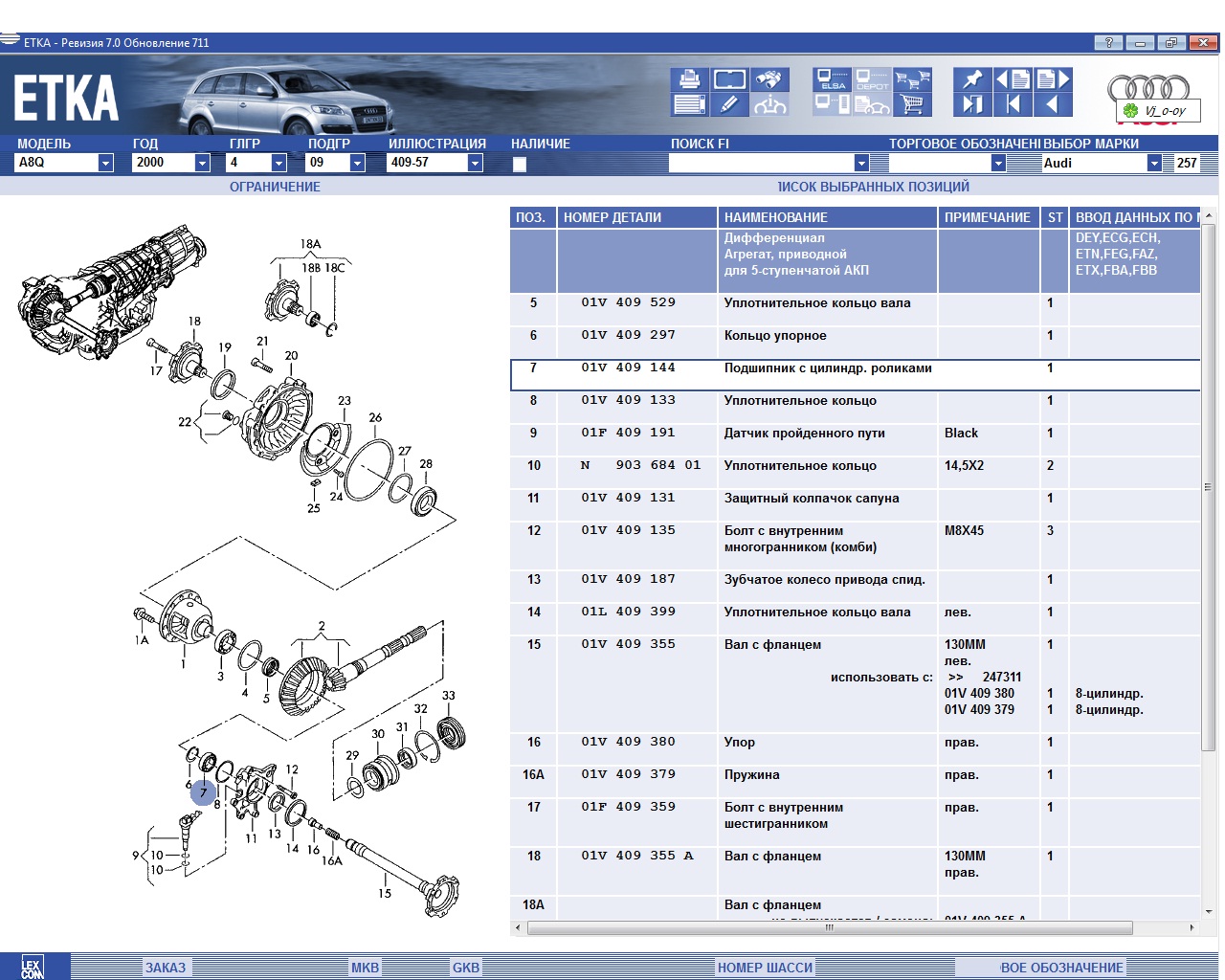
Task: Select part number 01V 409 529
Action: tap(628, 302)
